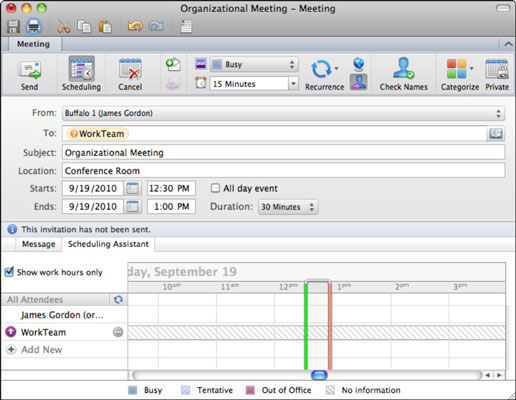Click the Check Names icon
The width and height of the screenshot is (516, 400).
pos(403,68)
